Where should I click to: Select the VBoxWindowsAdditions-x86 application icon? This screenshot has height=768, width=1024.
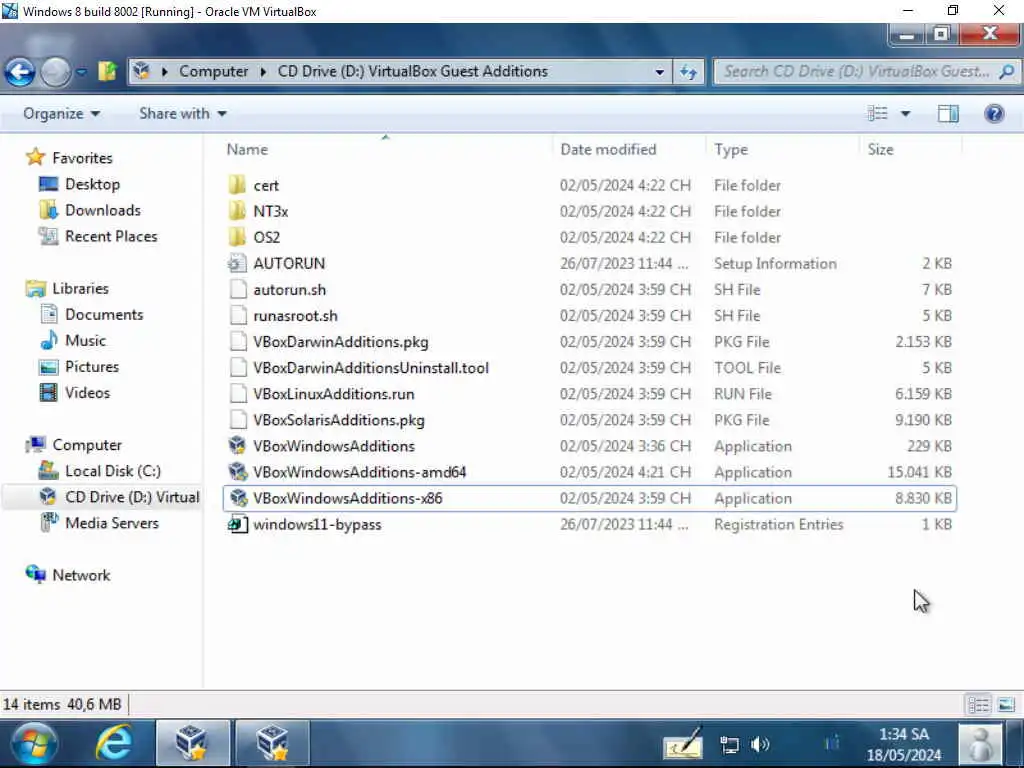pos(238,498)
